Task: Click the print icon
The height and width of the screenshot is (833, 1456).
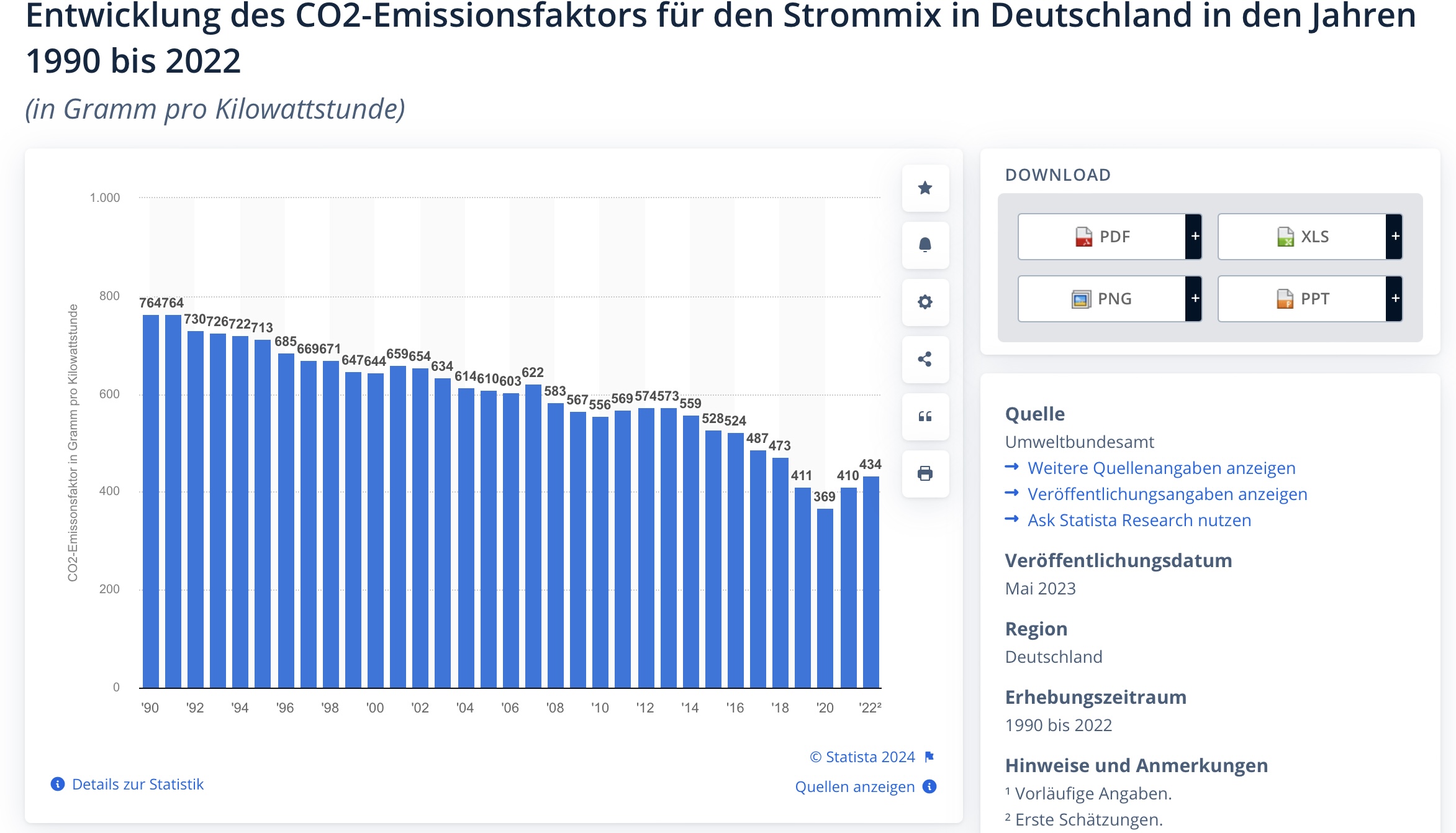Action: [x=925, y=474]
